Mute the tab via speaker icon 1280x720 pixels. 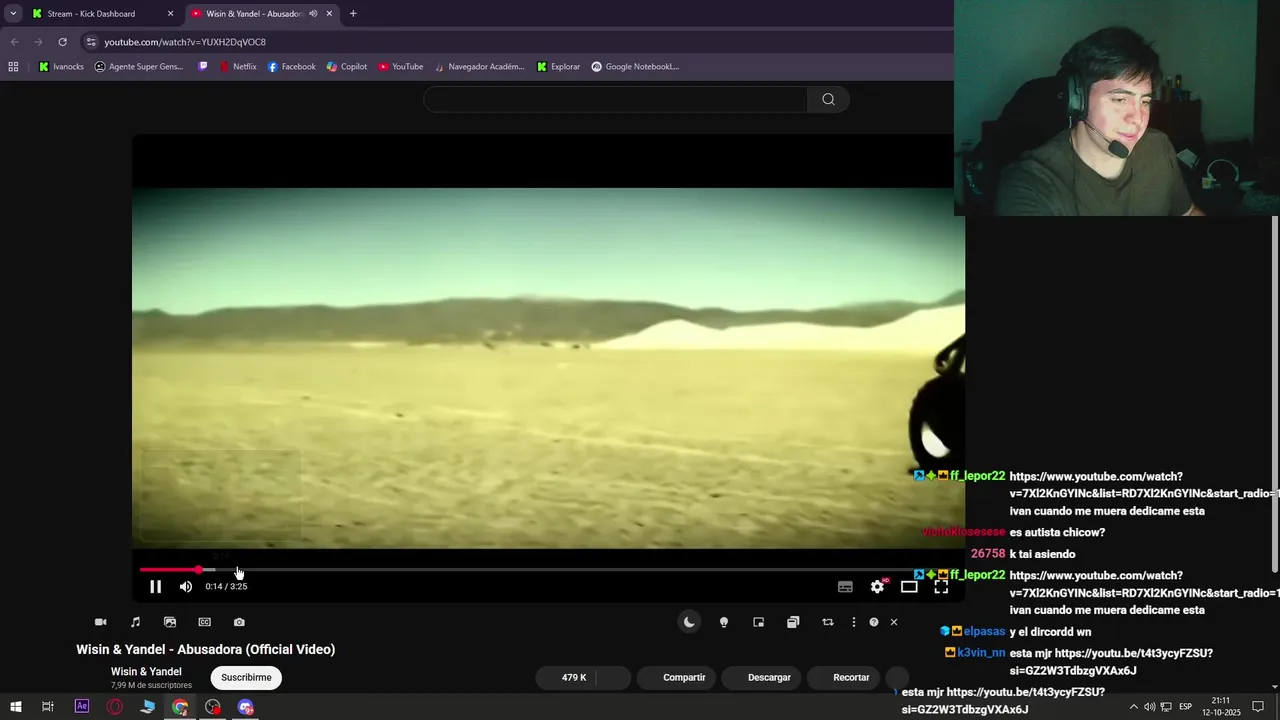[313, 14]
